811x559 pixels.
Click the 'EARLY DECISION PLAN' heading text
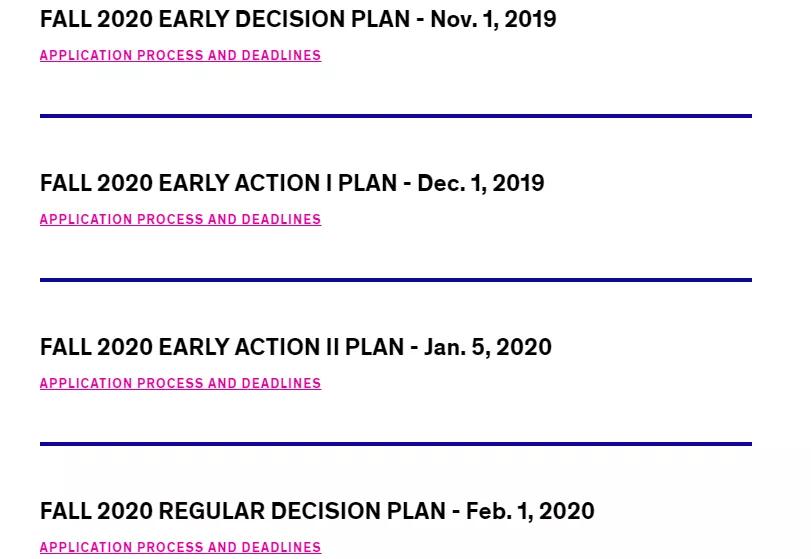[284, 19]
